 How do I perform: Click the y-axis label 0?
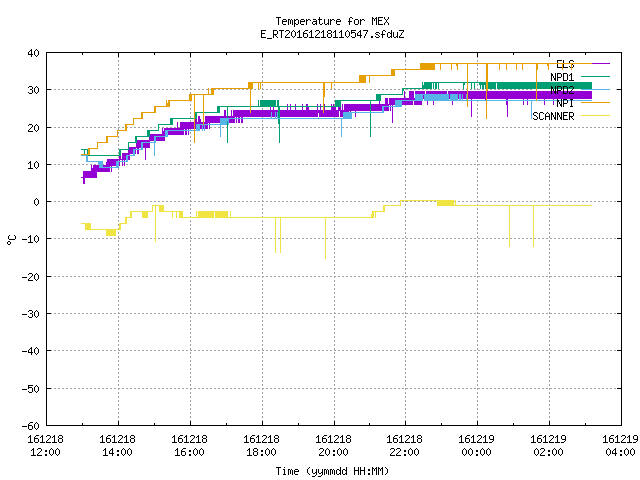click(37, 202)
